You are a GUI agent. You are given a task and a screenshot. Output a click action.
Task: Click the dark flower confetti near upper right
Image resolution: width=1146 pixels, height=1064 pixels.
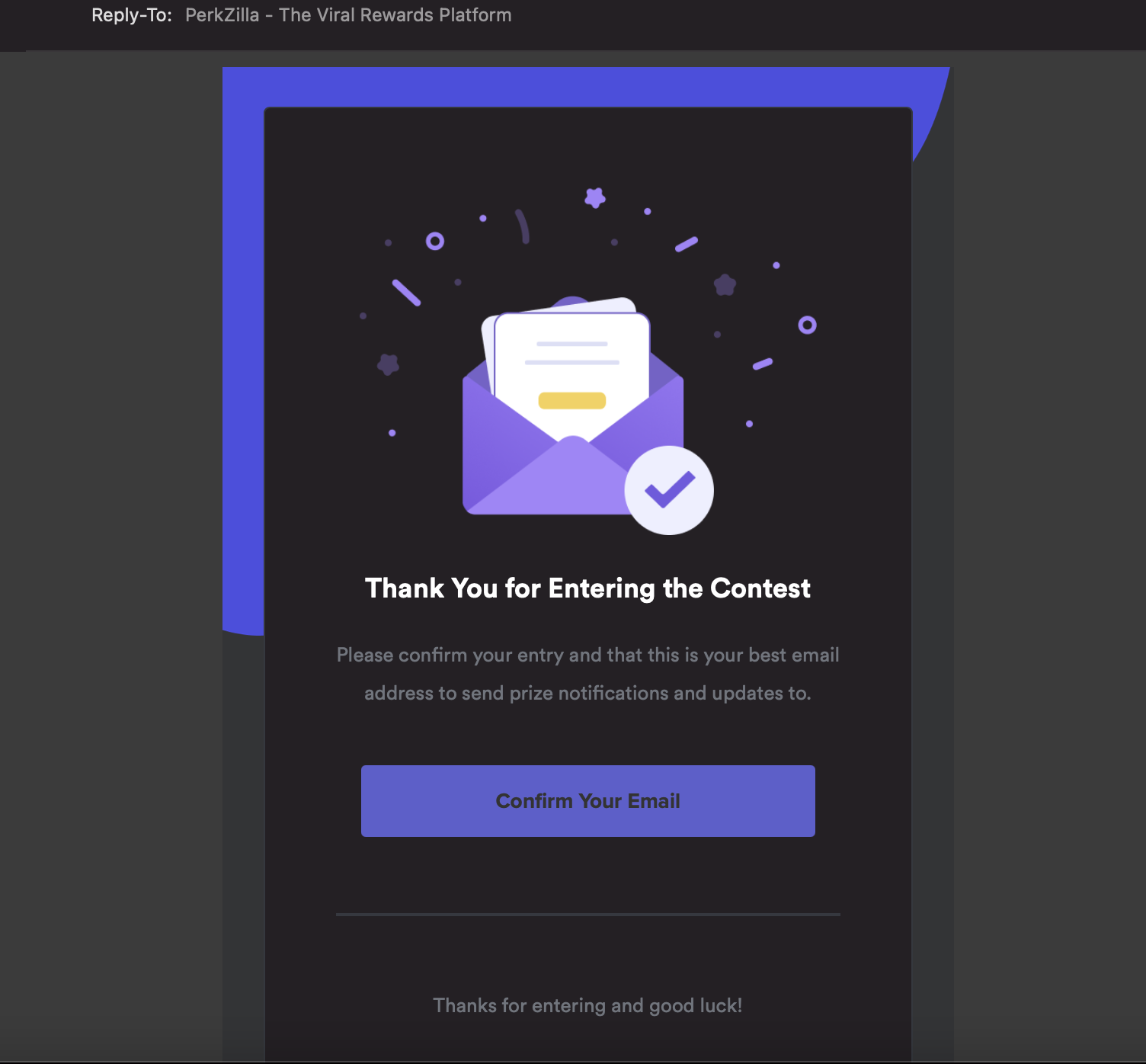click(725, 285)
